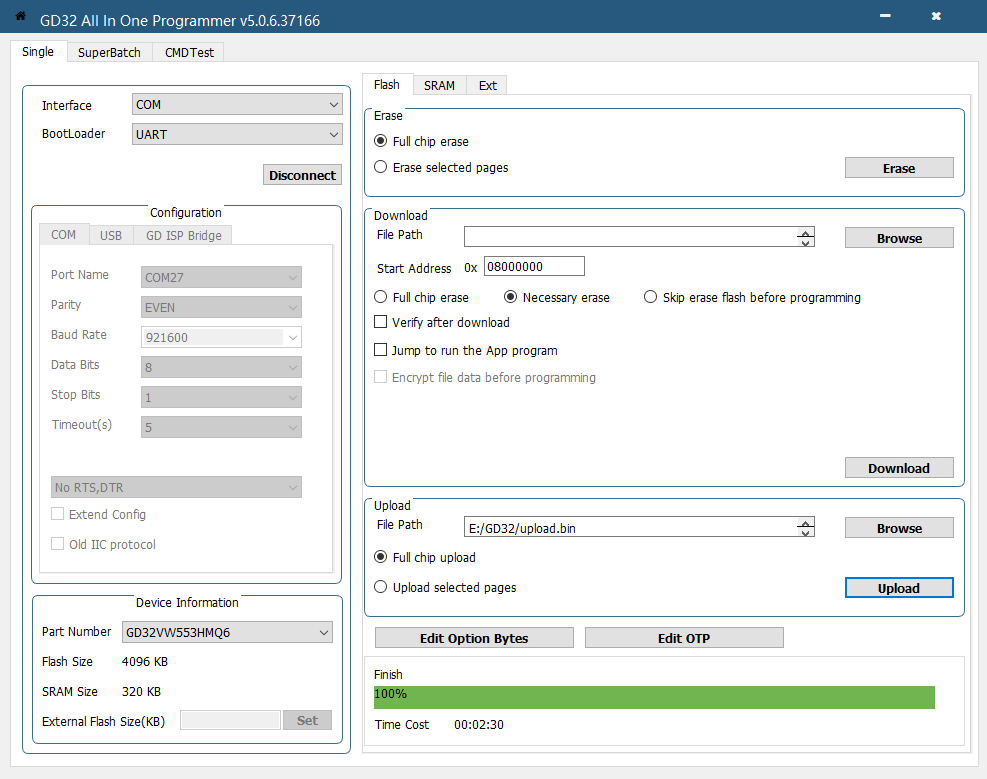The height and width of the screenshot is (779, 987).
Task: Close the GD32 Programmer window
Action: 936,16
